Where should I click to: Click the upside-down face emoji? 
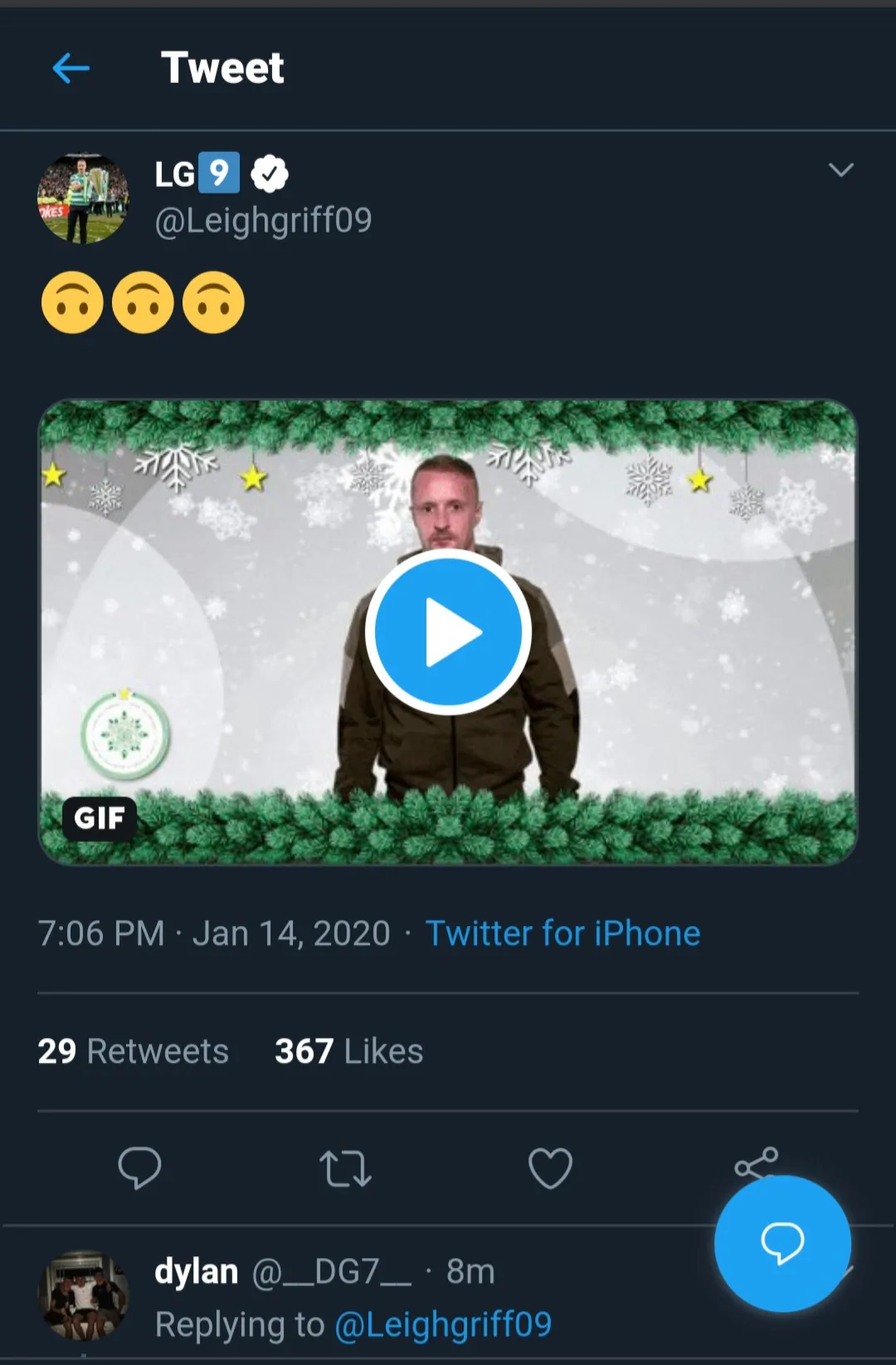[73, 302]
